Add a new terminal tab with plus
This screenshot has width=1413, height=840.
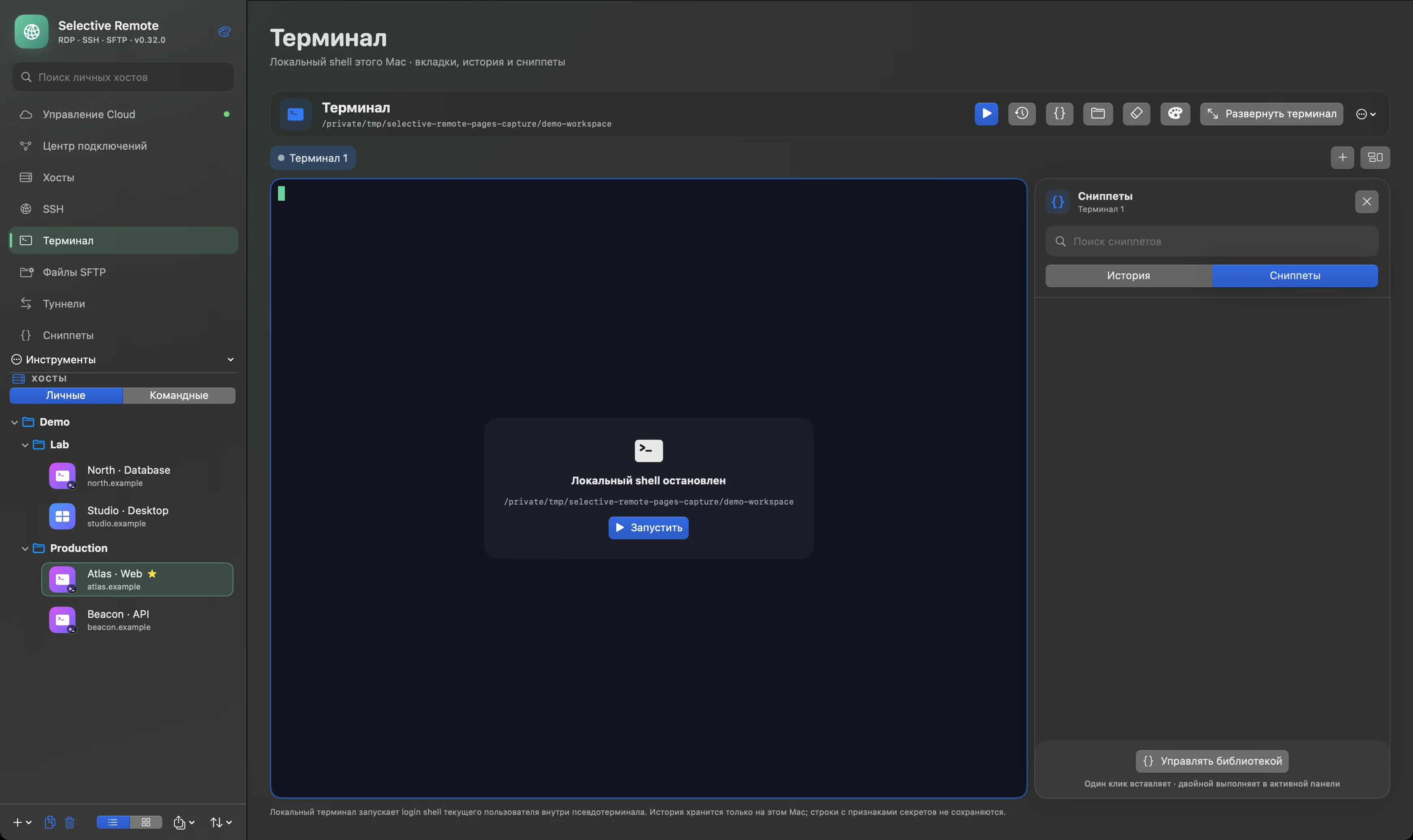[x=1342, y=157]
